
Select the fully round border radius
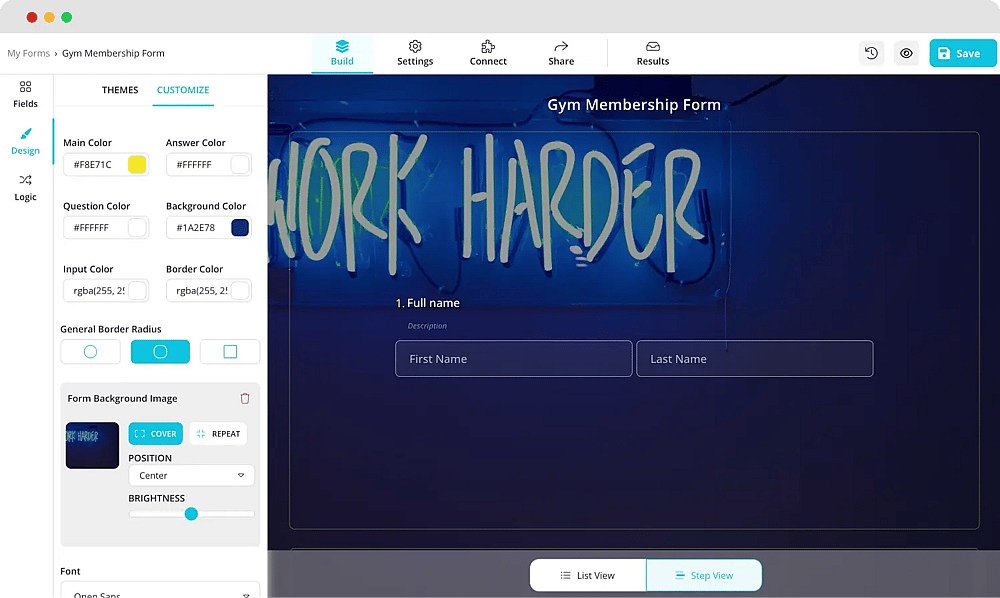pos(91,351)
